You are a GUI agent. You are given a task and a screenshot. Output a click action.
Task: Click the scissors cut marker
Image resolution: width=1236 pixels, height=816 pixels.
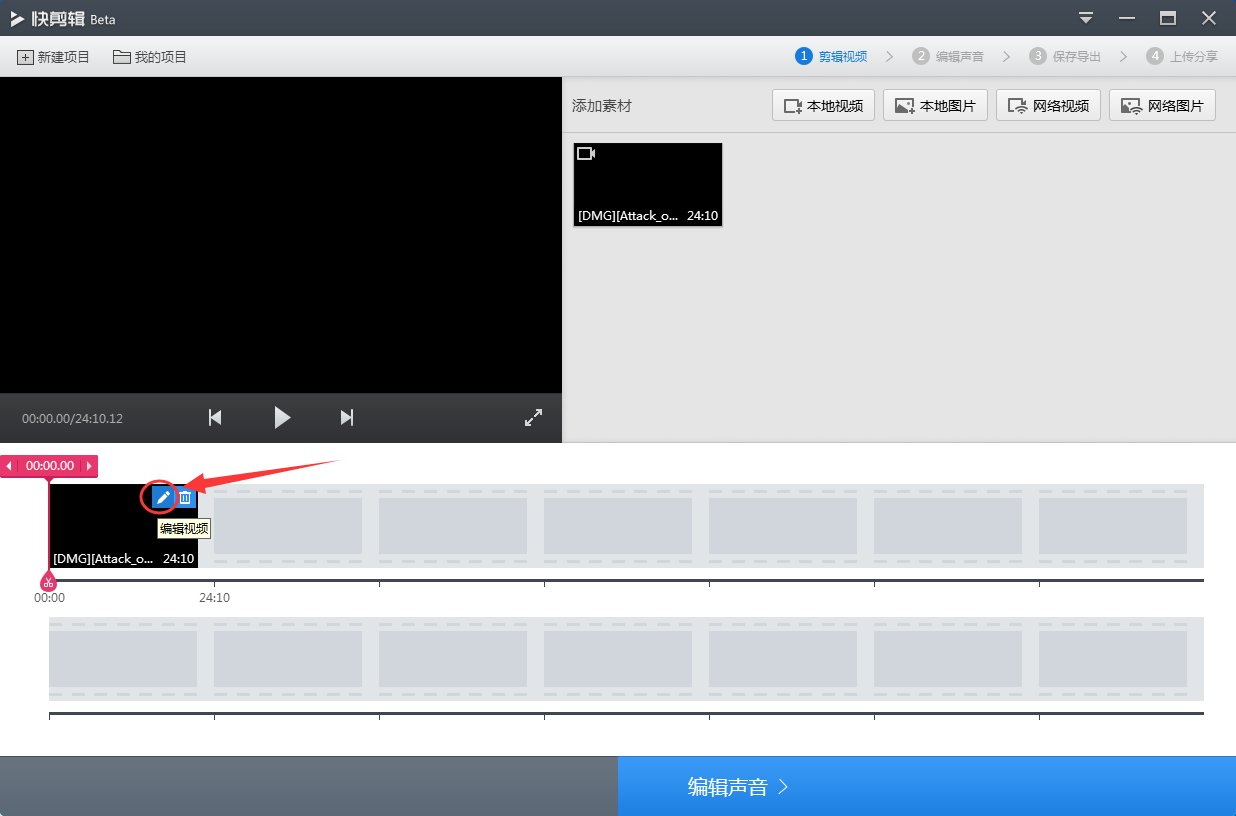47,582
